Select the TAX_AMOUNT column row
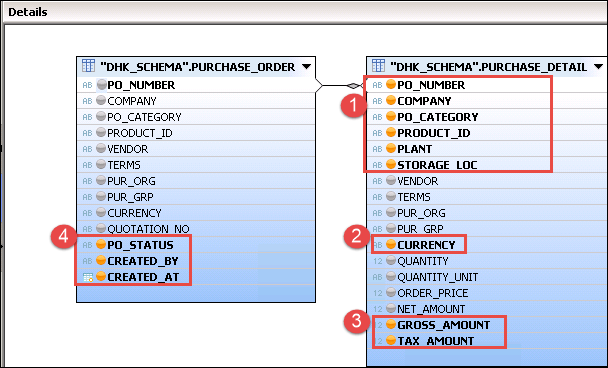This screenshot has width=608, height=368. 487,340
